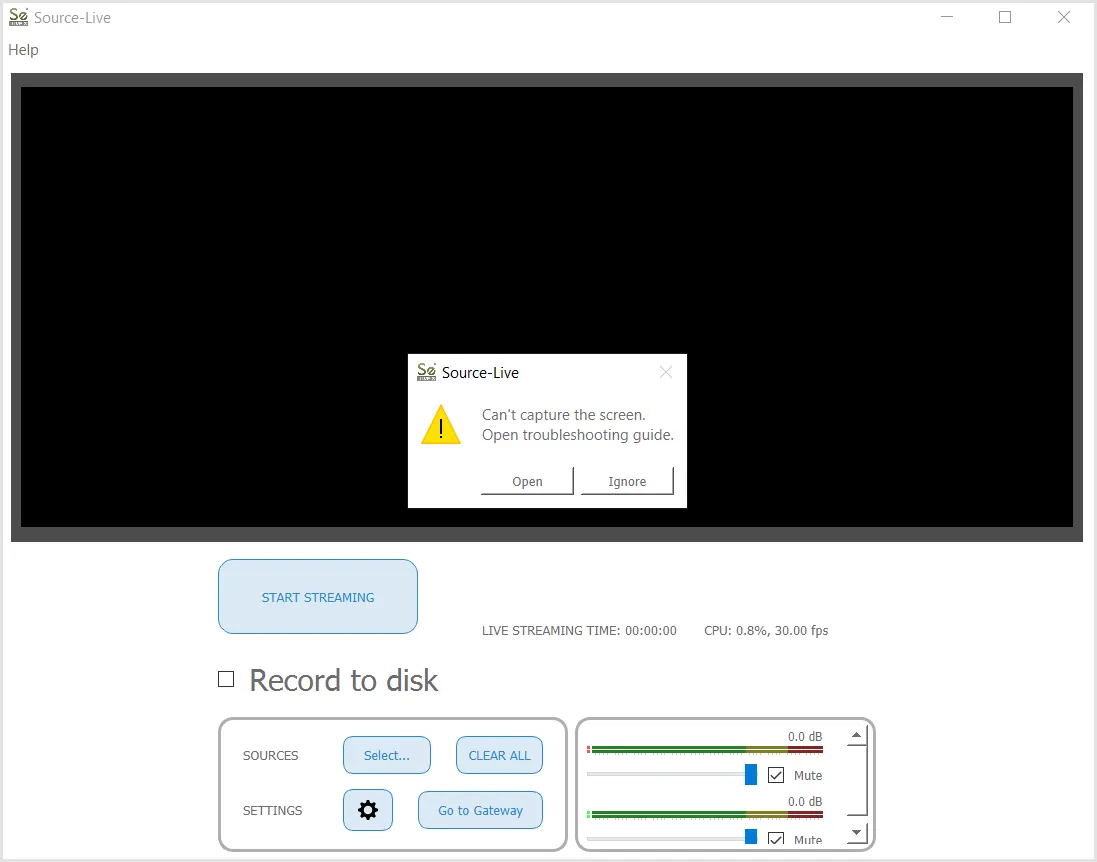This screenshot has width=1097, height=862.
Task: Uncheck Mute on the second audio channel
Action: pos(775,838)
